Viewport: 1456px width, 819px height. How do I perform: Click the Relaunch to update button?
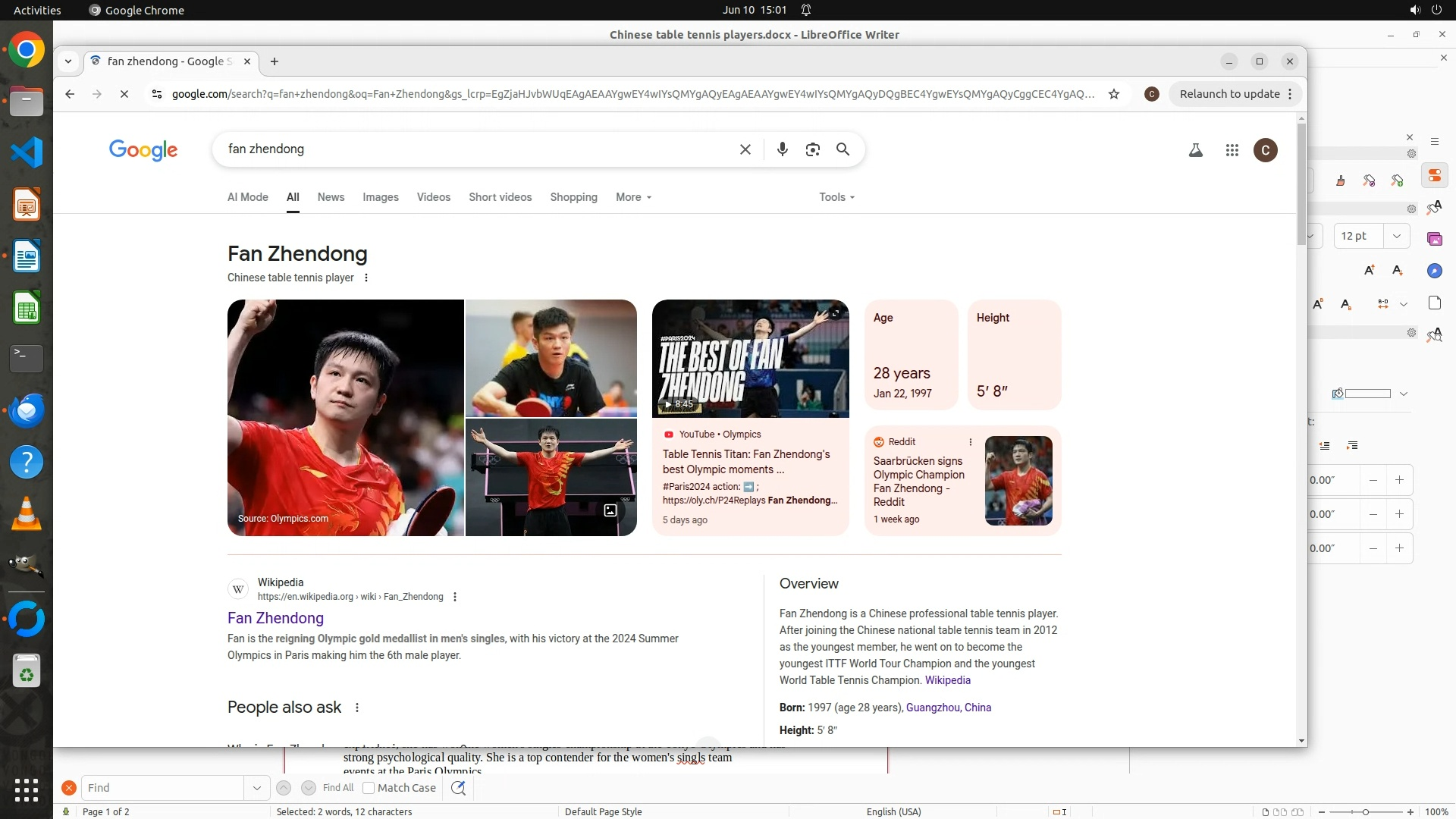(x=1228, y=94)
